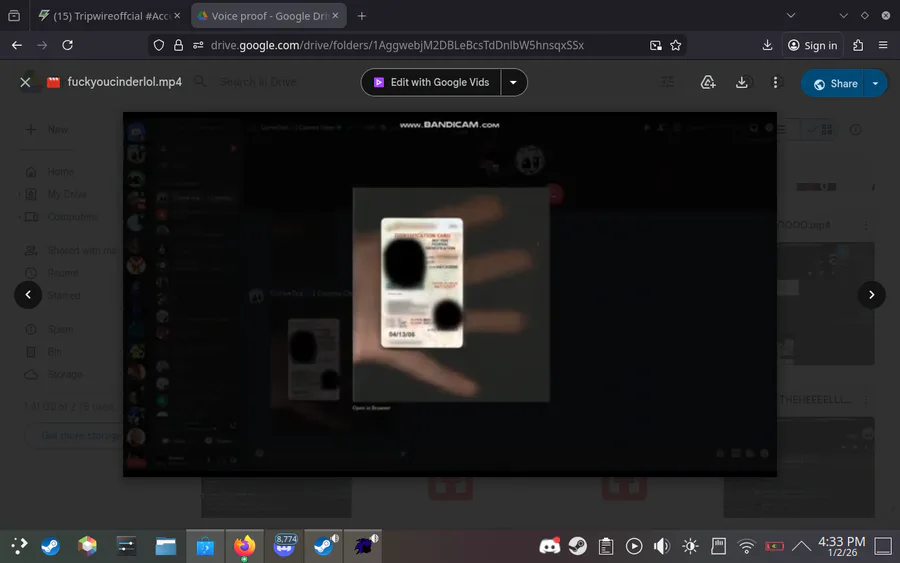
Task: Open the Firefox View recent browsing icon
Action: tap(14, 16)
